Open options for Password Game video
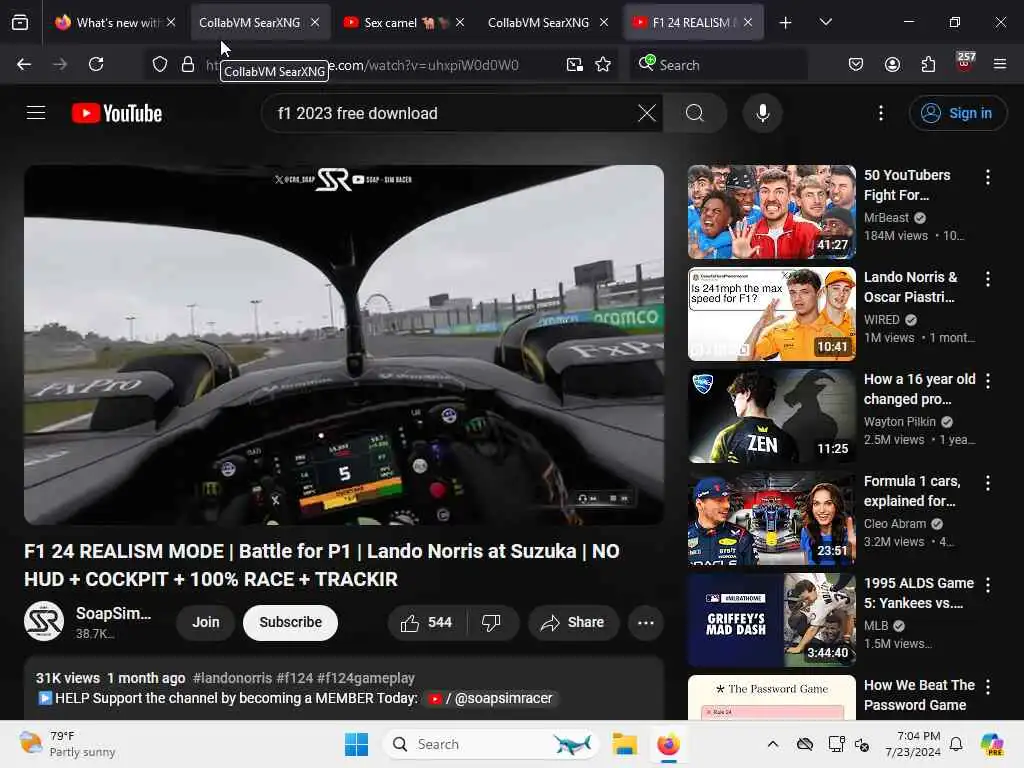This screenshot has width=1024, height=768. pyautogui.click(x=987, y=687)
